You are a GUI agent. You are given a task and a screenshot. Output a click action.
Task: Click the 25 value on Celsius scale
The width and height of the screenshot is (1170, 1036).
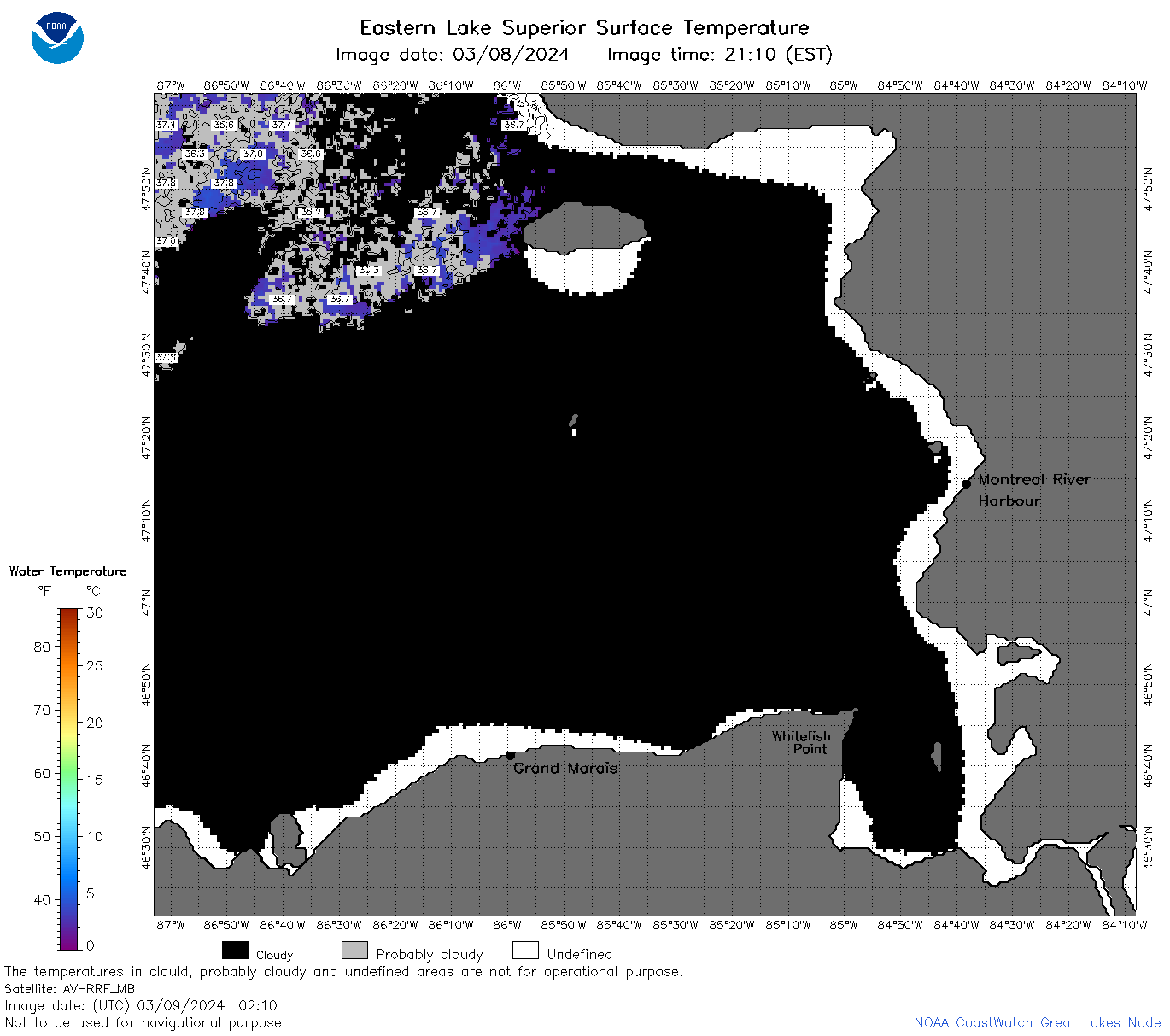[x=95, y=665]
